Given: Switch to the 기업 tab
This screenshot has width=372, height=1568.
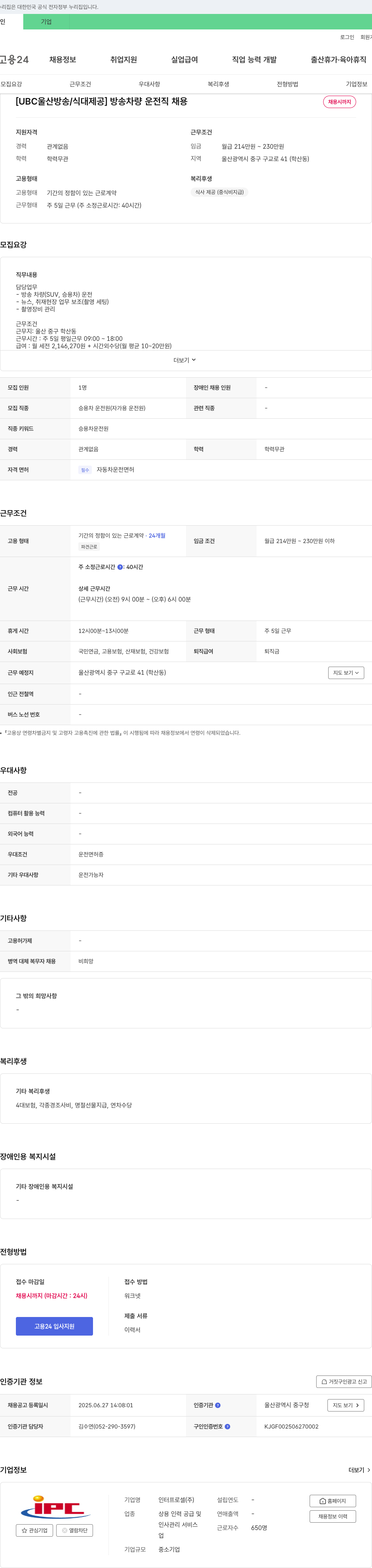Looking at the screenshot, I should pyautogui.click(x=46, y=22).
